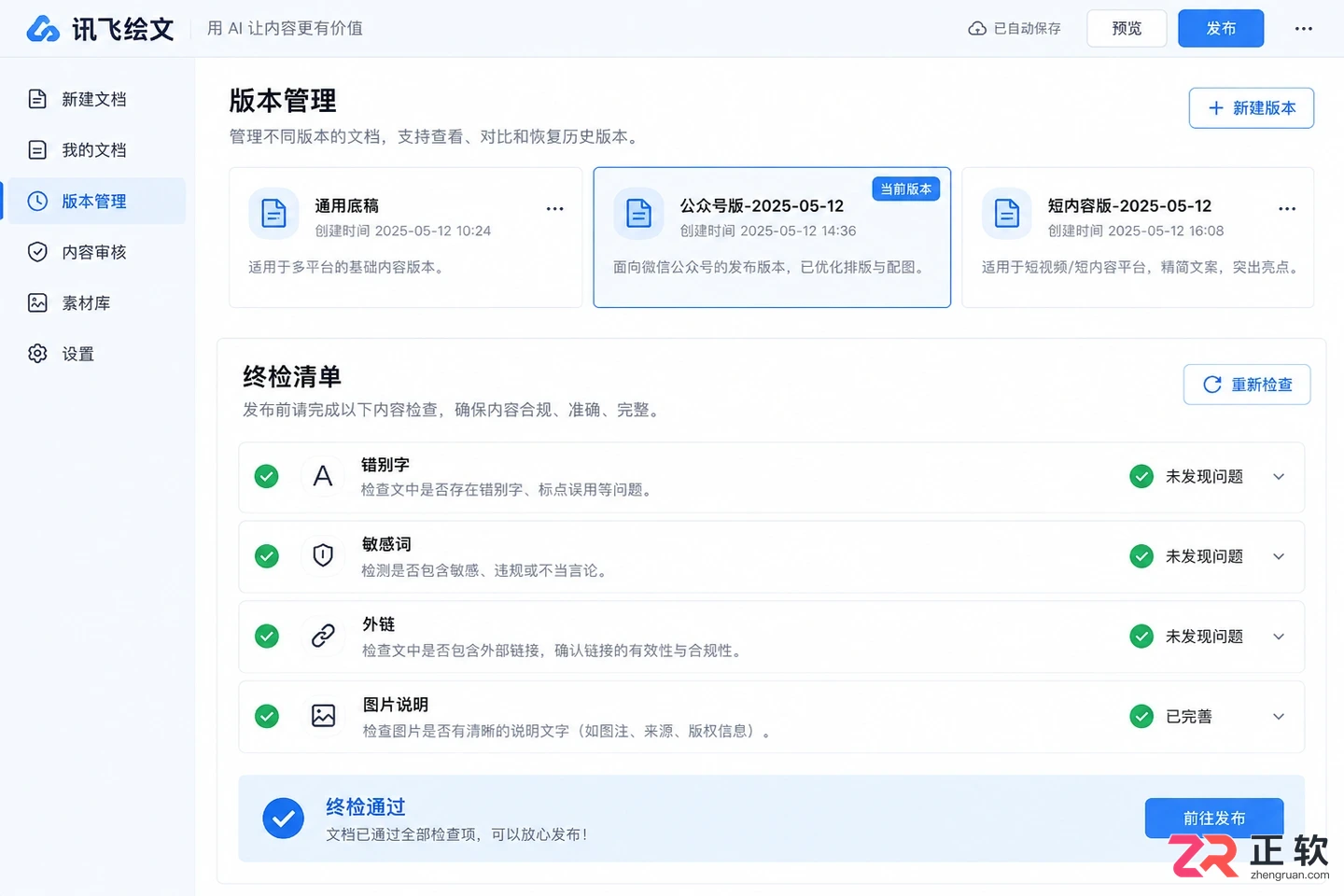
Task: Expand the 外链 check details
Action: [1279, 636]
